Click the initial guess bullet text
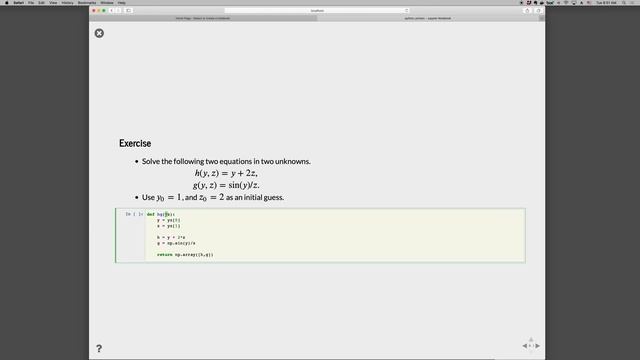 tap(213, 197)
